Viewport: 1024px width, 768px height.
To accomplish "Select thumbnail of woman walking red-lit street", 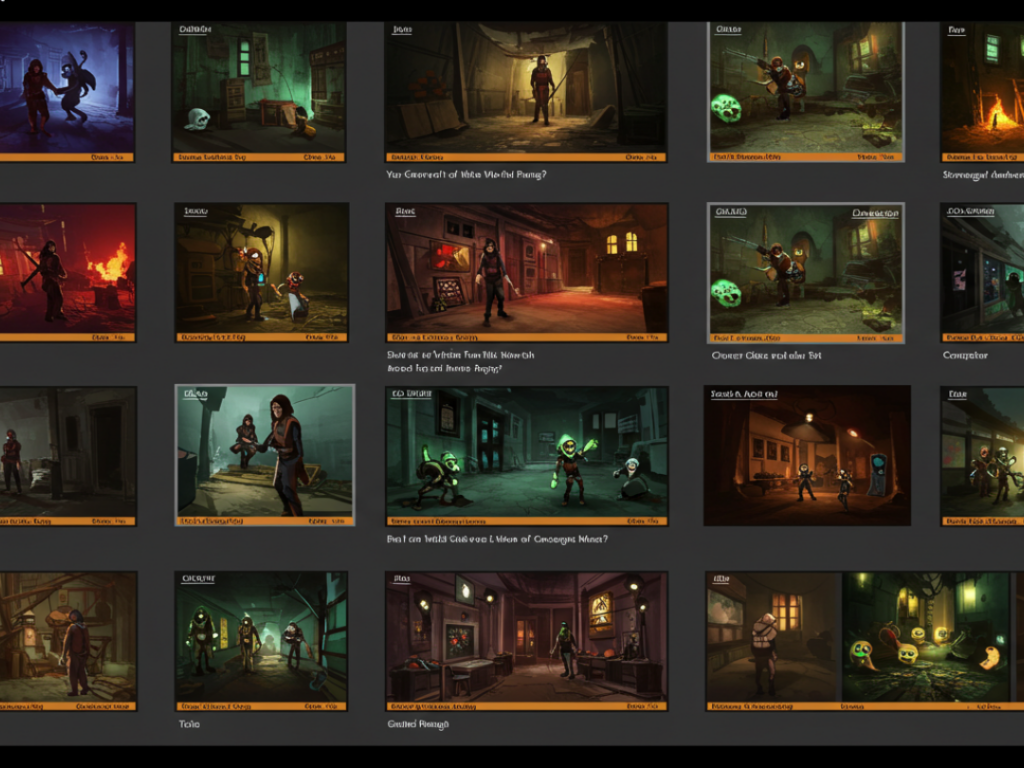I will click(526, 272).
